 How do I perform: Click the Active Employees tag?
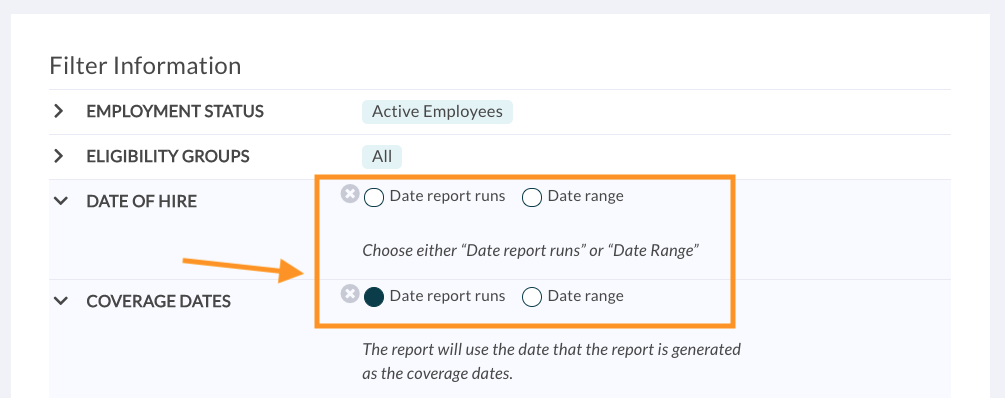pyautogui.click(x=437, y=112)
